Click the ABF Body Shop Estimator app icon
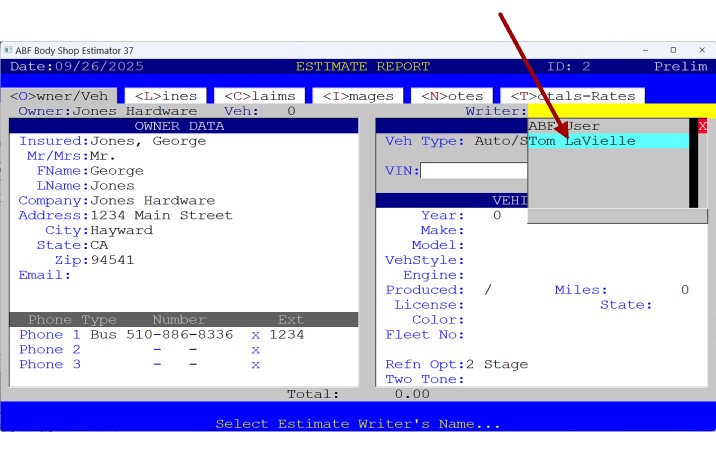 point(8,50)
